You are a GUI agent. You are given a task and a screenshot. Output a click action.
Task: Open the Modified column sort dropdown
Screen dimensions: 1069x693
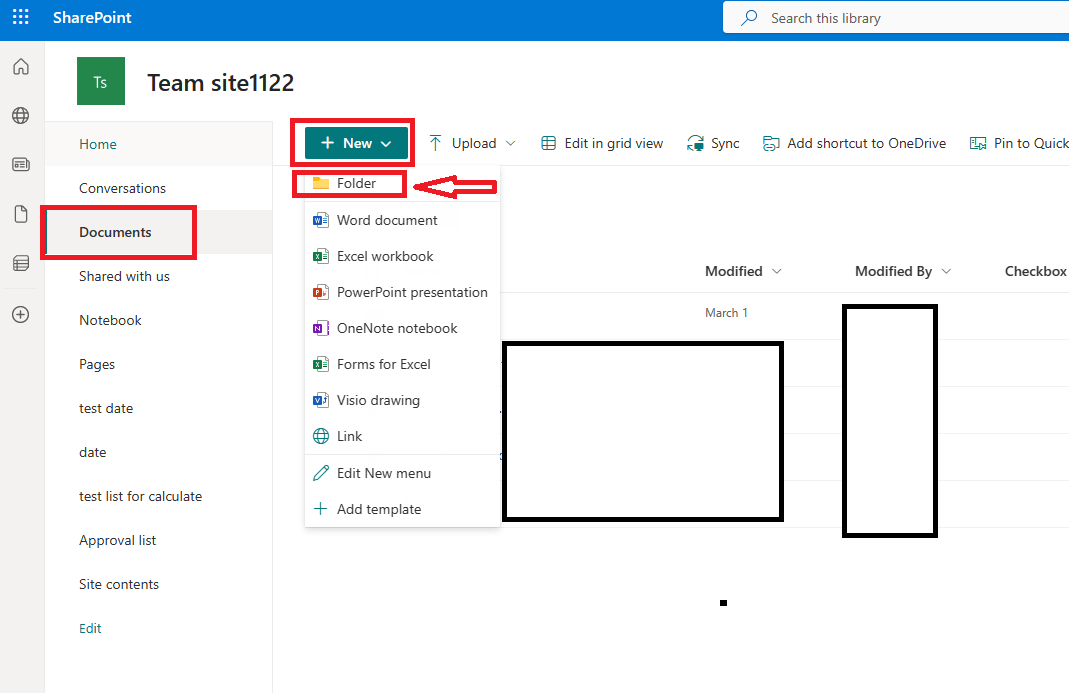[743, 271]
